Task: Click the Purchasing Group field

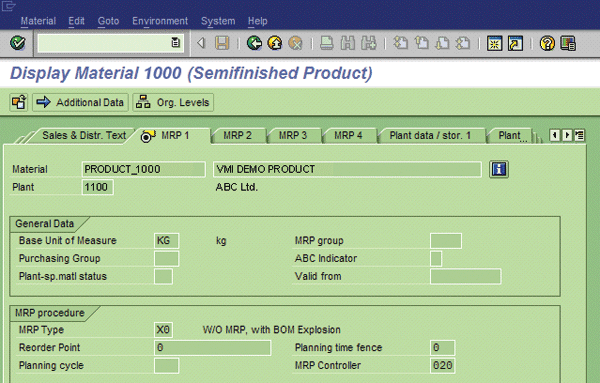Action: (x=166, y=259)
